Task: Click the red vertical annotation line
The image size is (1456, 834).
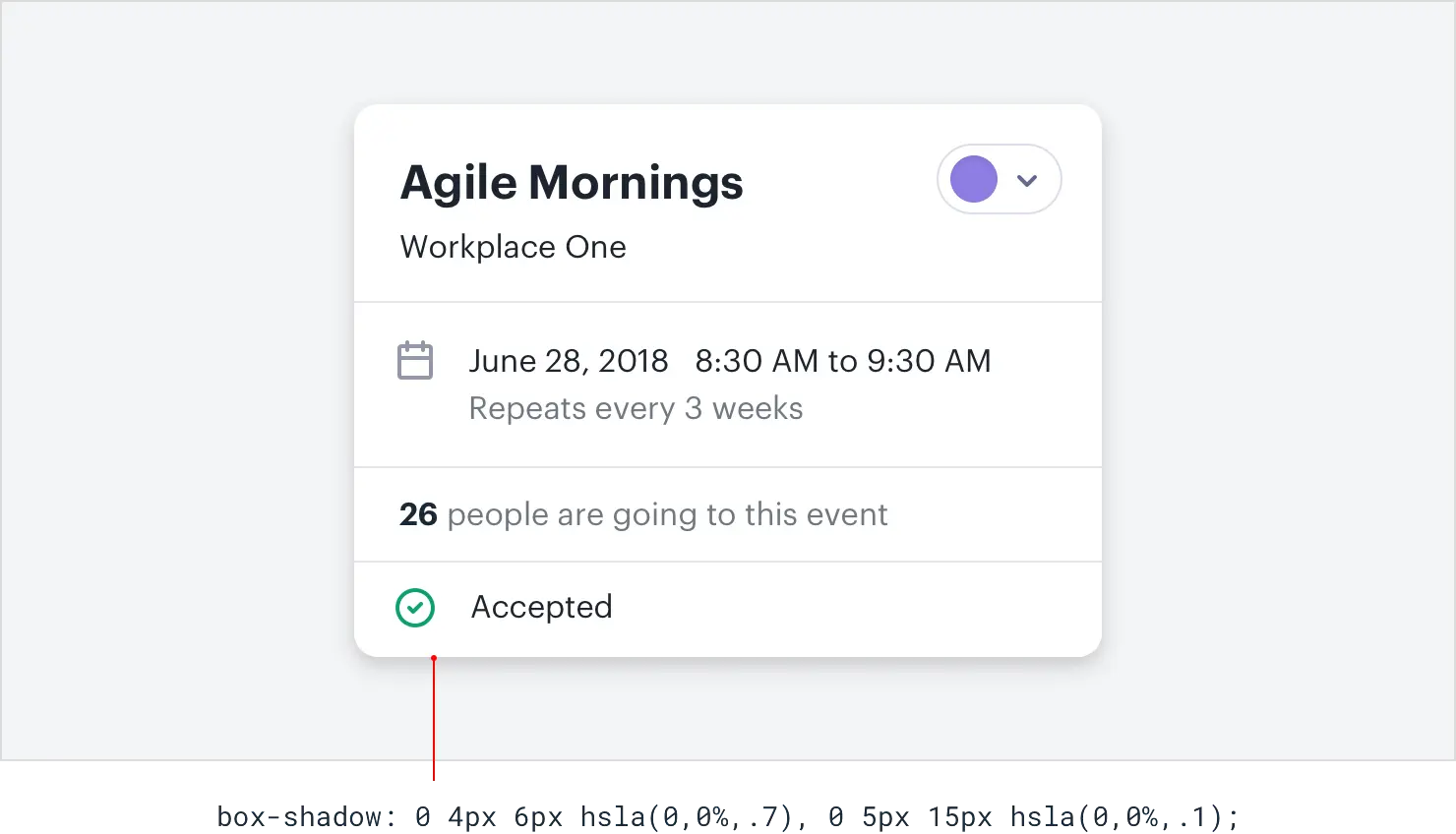Action: click(434, 718)
